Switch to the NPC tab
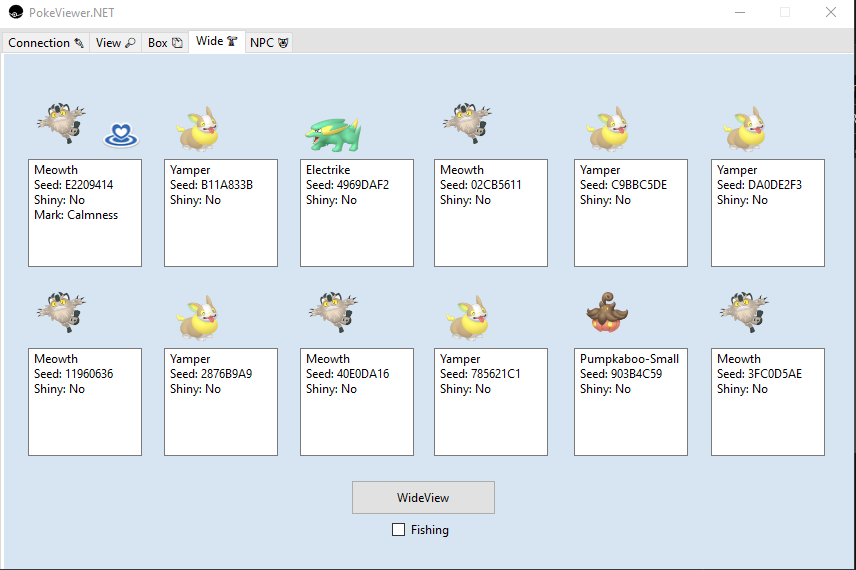Viewport: 856px width, 570px height. pyautogui.click(x=269, y=43)
